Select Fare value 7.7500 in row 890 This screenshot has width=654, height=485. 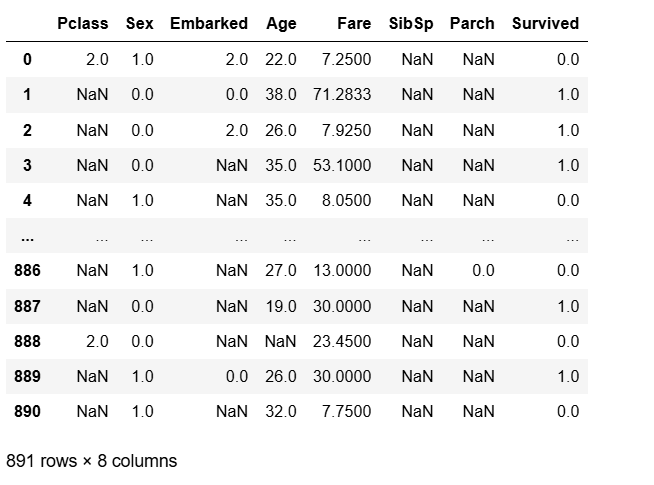pos(347,411)
